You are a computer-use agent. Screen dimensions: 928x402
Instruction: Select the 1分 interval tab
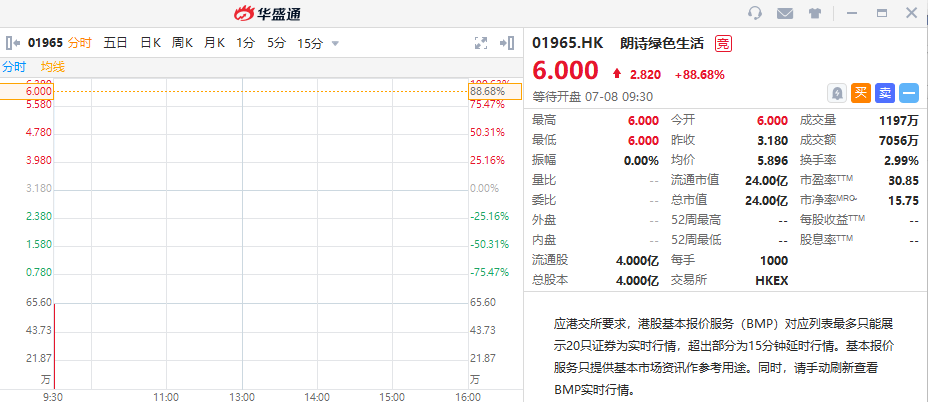[x=245, y=43]
